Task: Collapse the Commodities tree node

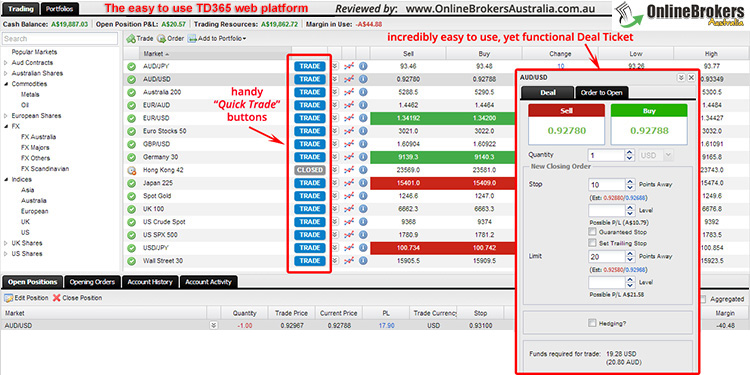Action: [x=6, y=84]
